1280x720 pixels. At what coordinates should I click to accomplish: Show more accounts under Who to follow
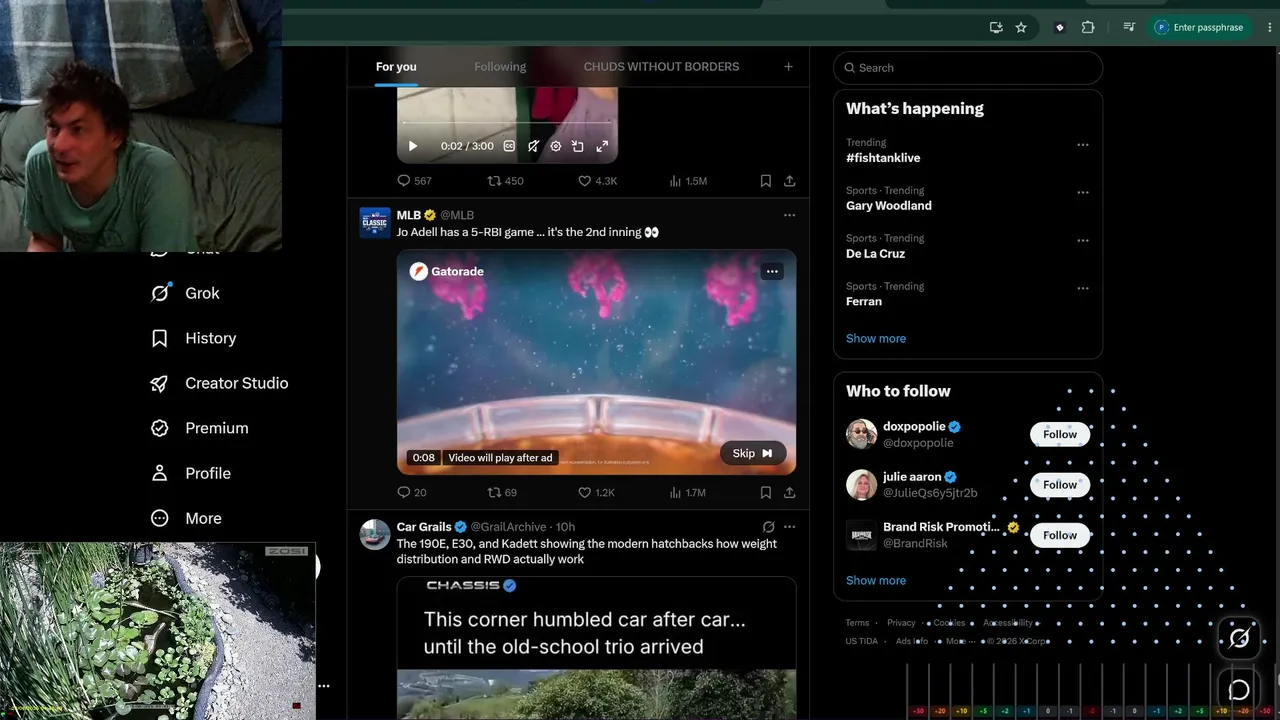(x=876, y=580)
